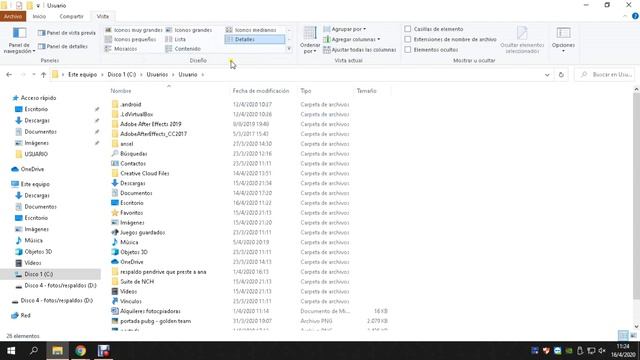Open the Opciones button
The width and height of the screenshot is (640, 360).
pos(563,40)
